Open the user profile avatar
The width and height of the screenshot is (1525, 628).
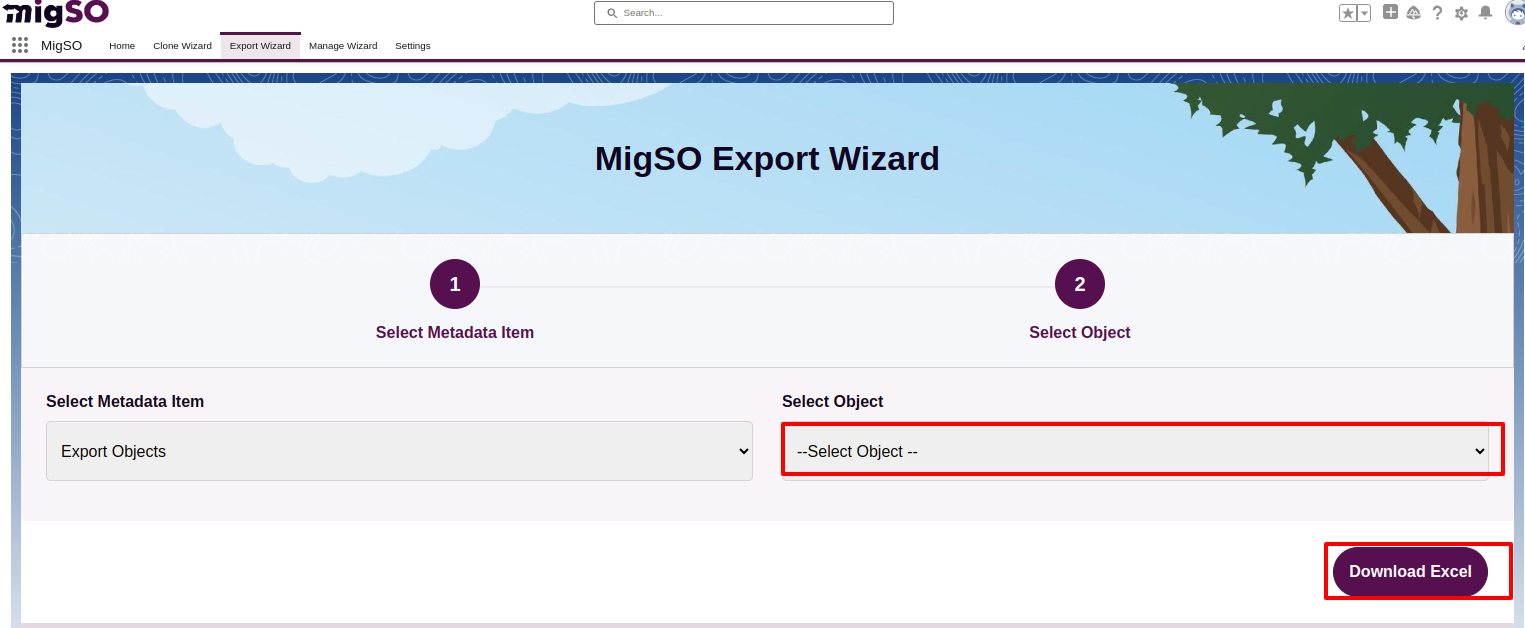[1515, 12]
